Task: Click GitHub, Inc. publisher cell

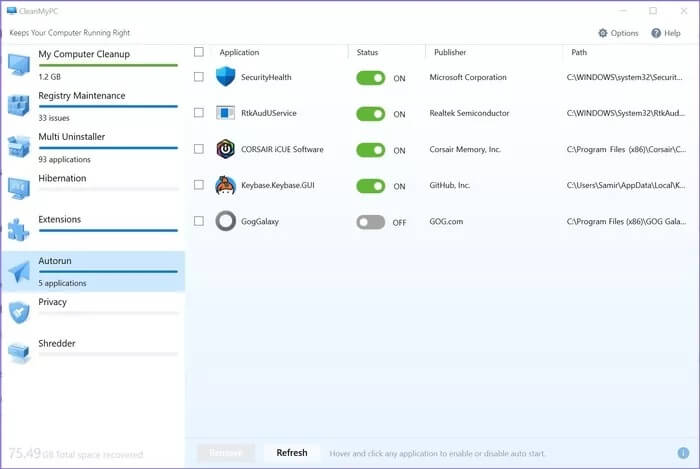Action: 450,185
